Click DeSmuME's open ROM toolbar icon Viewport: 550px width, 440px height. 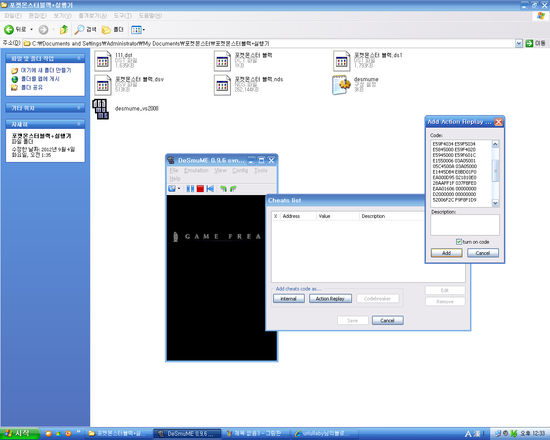172,189
